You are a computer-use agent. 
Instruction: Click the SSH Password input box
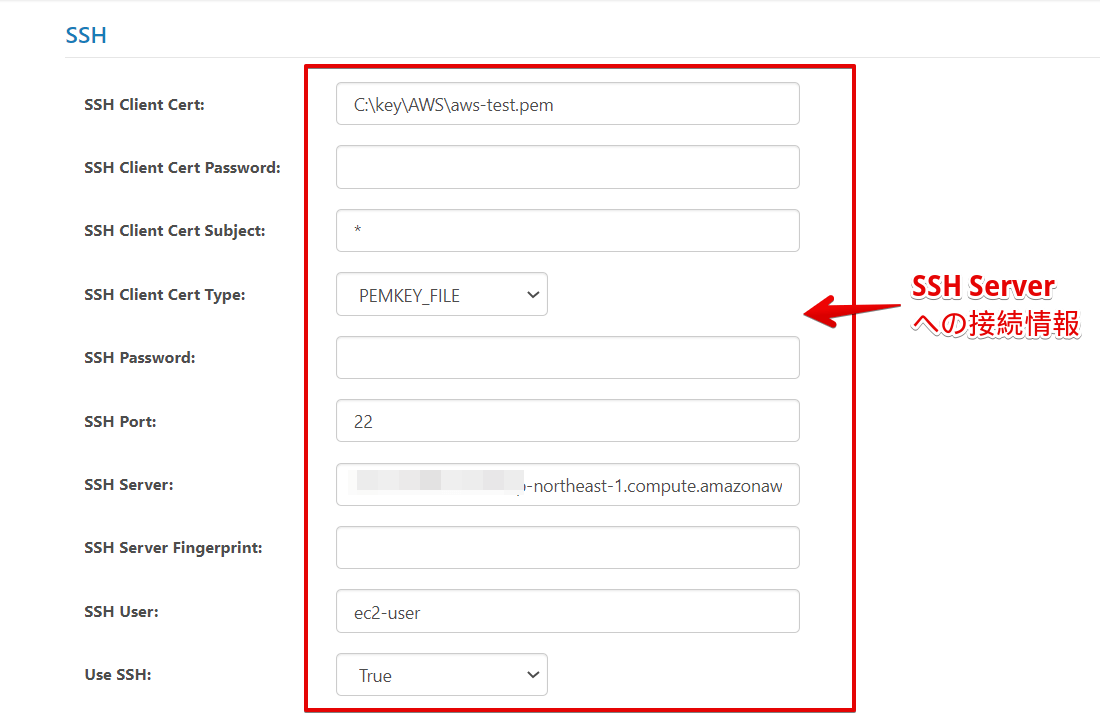pos(567,358)
